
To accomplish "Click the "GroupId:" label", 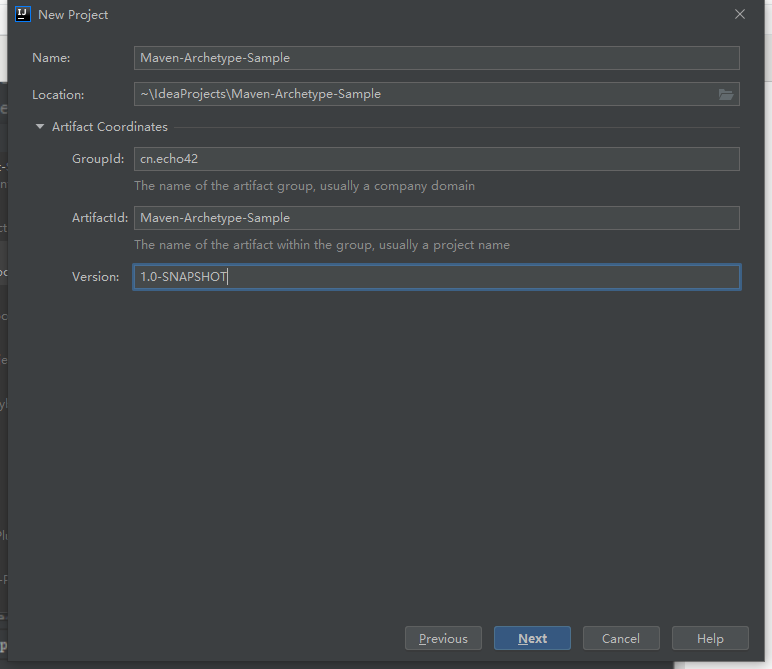I will click(98, 159).
